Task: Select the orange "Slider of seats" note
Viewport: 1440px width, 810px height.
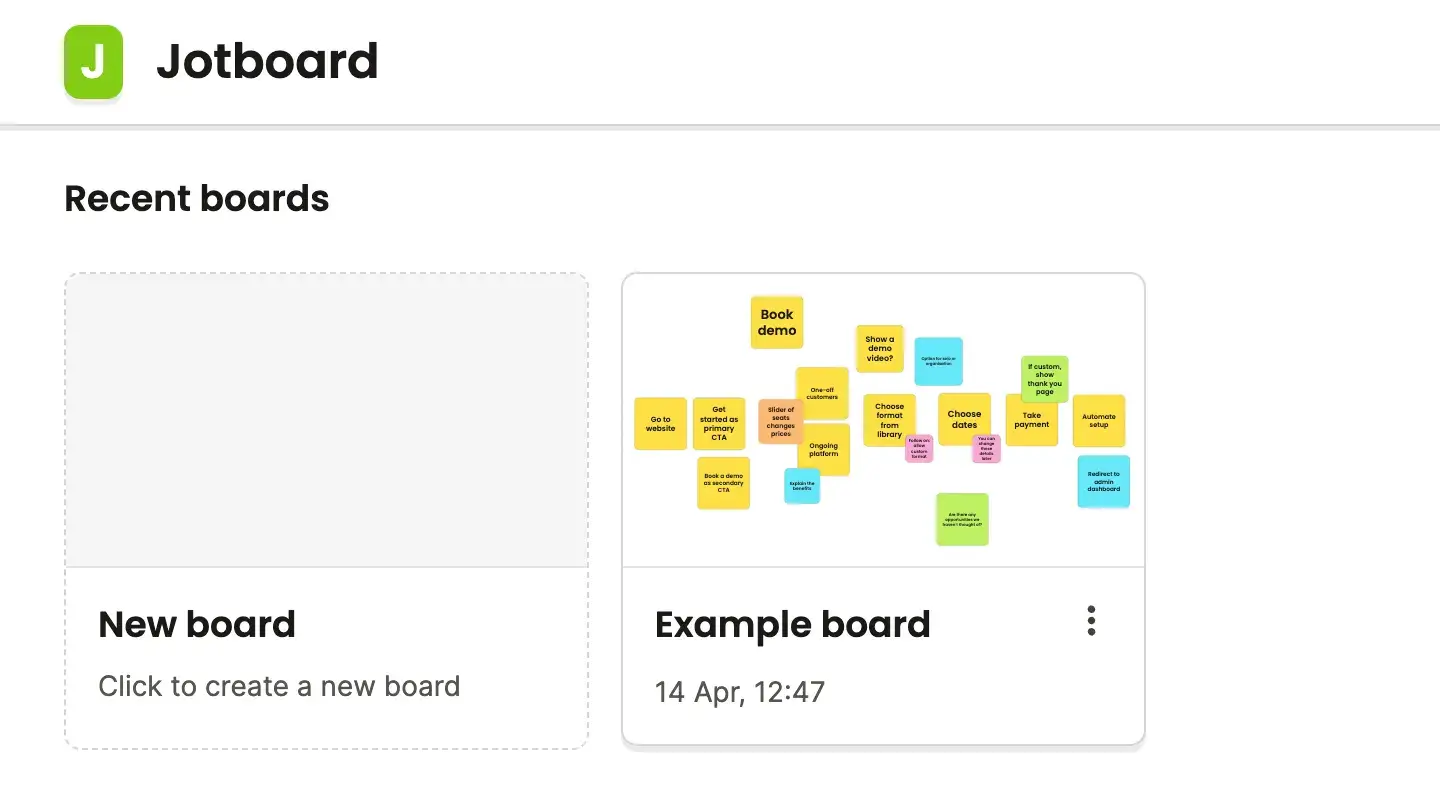Action: pyautogui.click(x=781, y=421)
